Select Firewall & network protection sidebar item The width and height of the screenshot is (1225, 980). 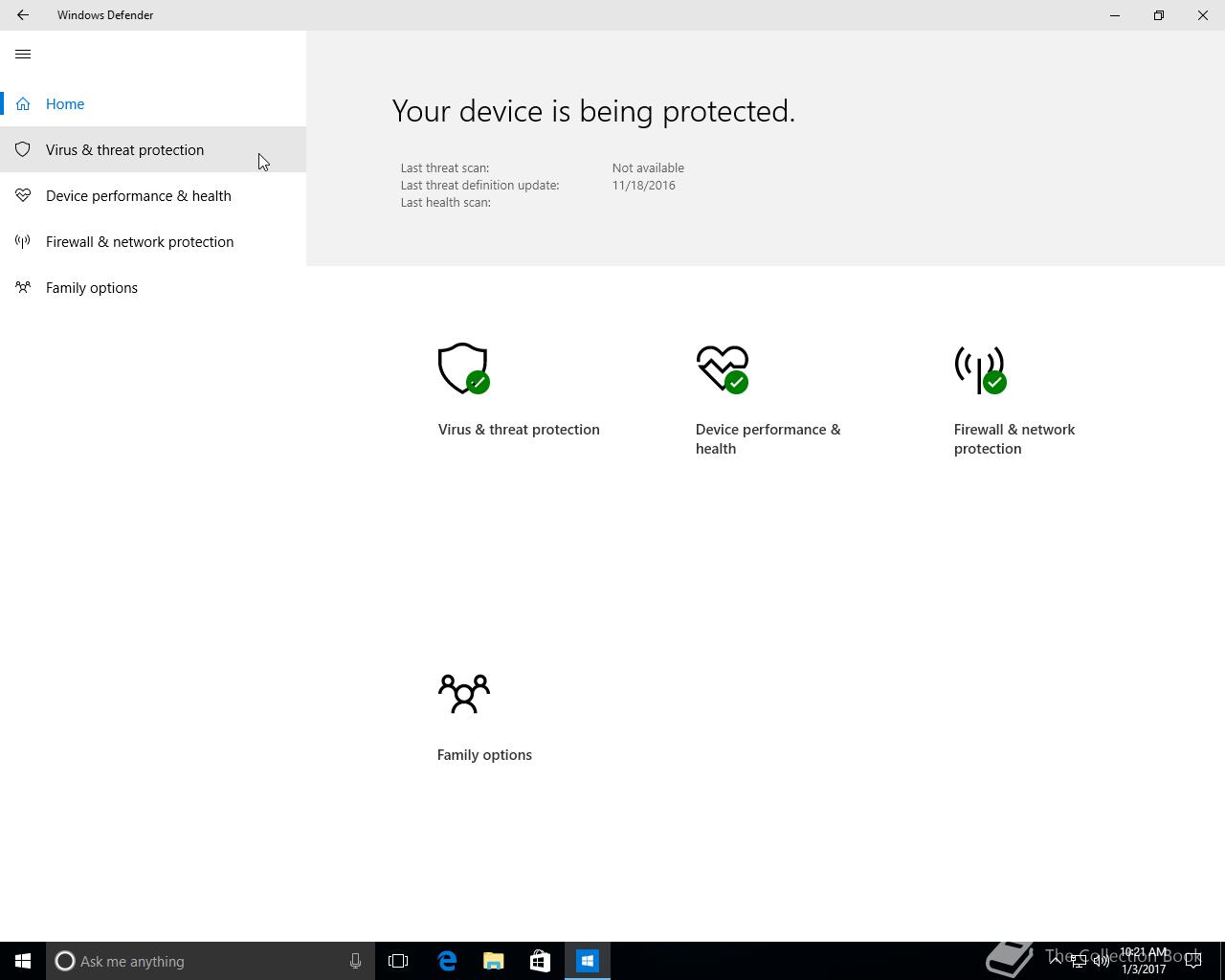153,241
